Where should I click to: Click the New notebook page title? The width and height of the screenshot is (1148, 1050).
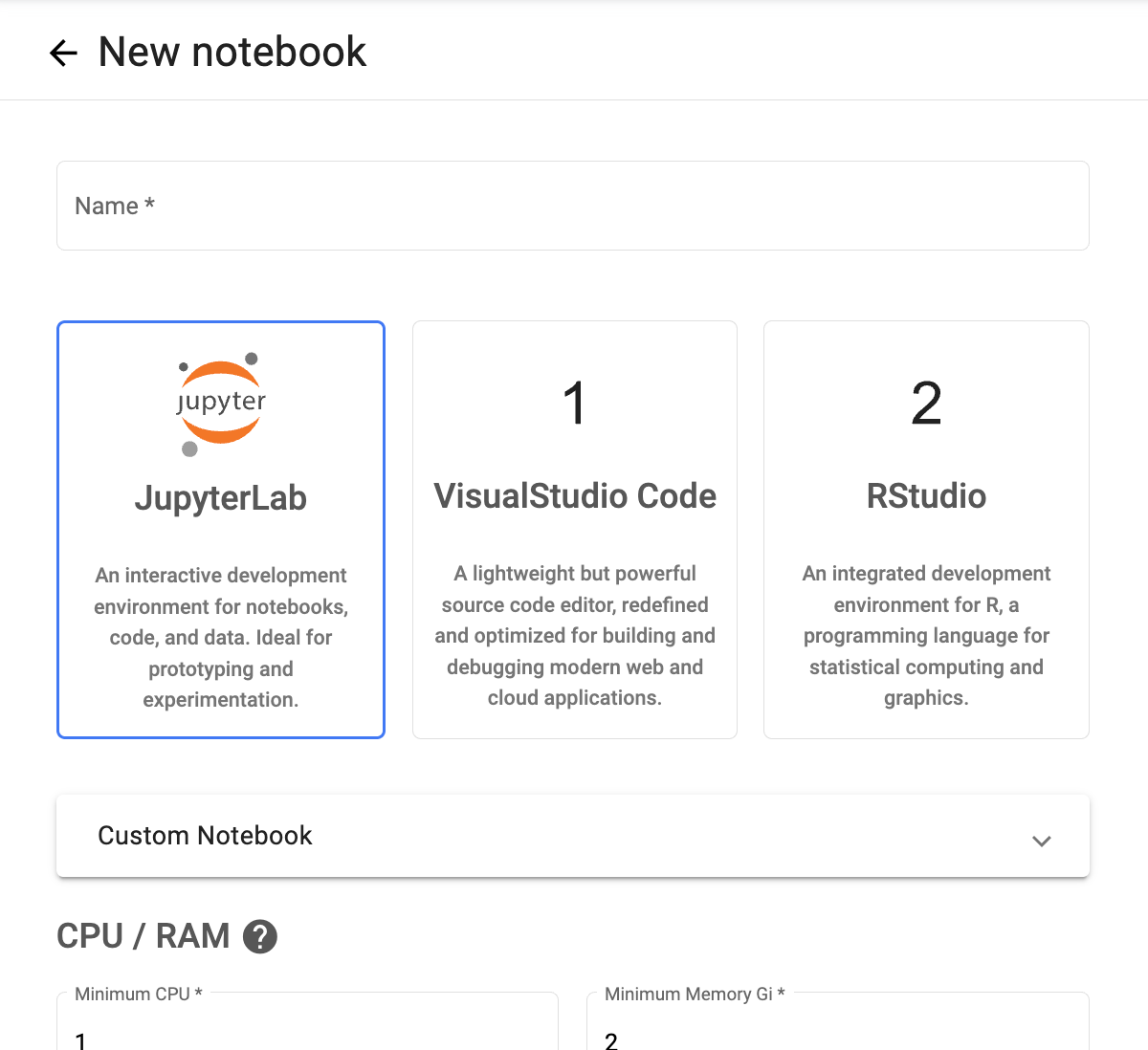click(232, 52)
